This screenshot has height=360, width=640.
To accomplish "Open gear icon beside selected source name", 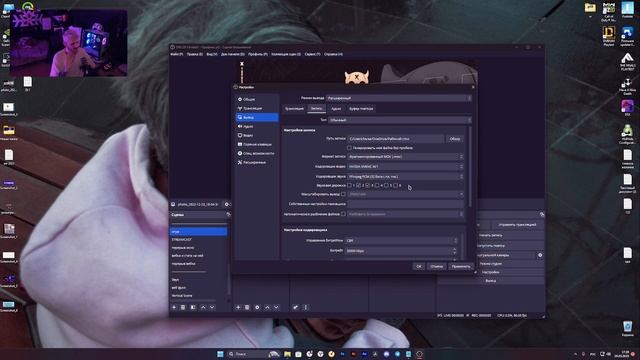I will 227,204.
